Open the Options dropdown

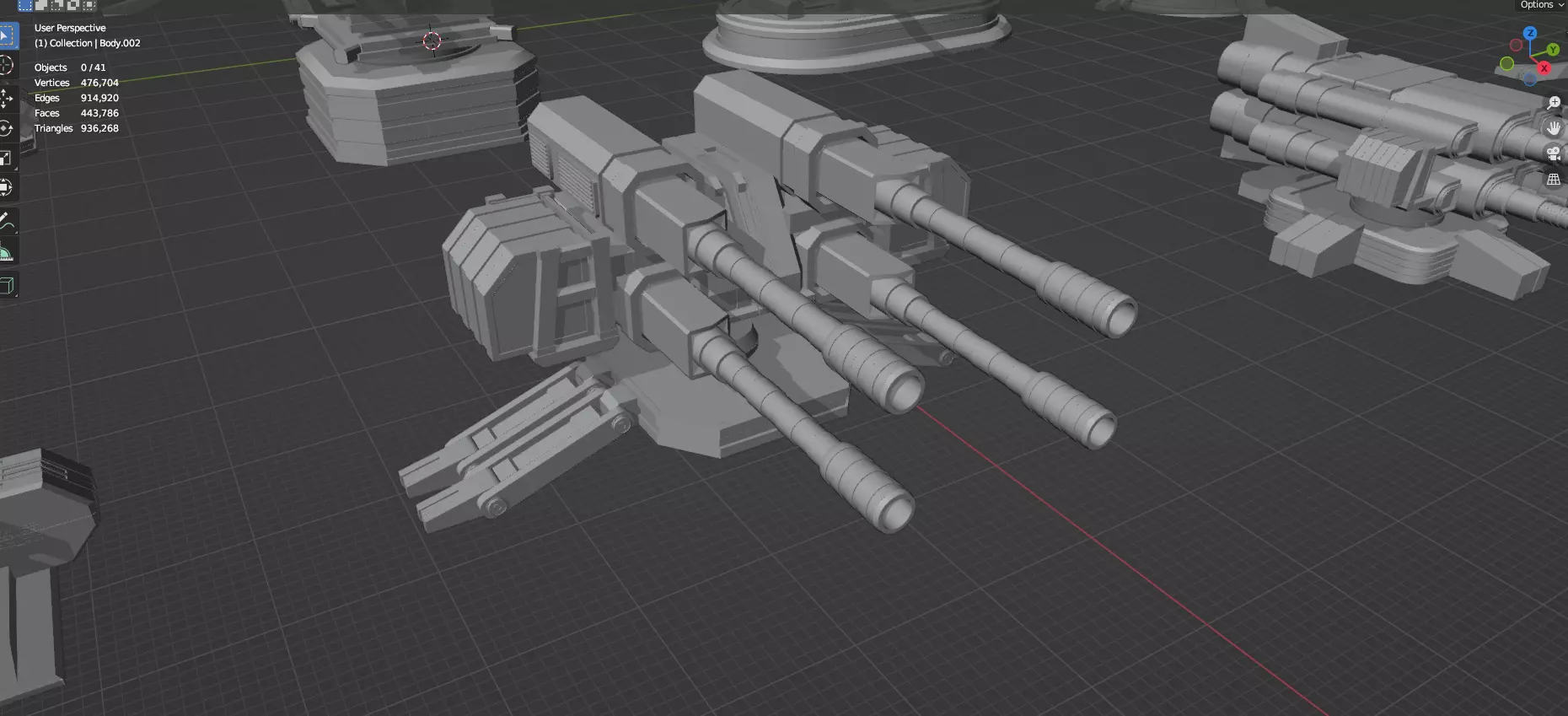[1542, 5]
